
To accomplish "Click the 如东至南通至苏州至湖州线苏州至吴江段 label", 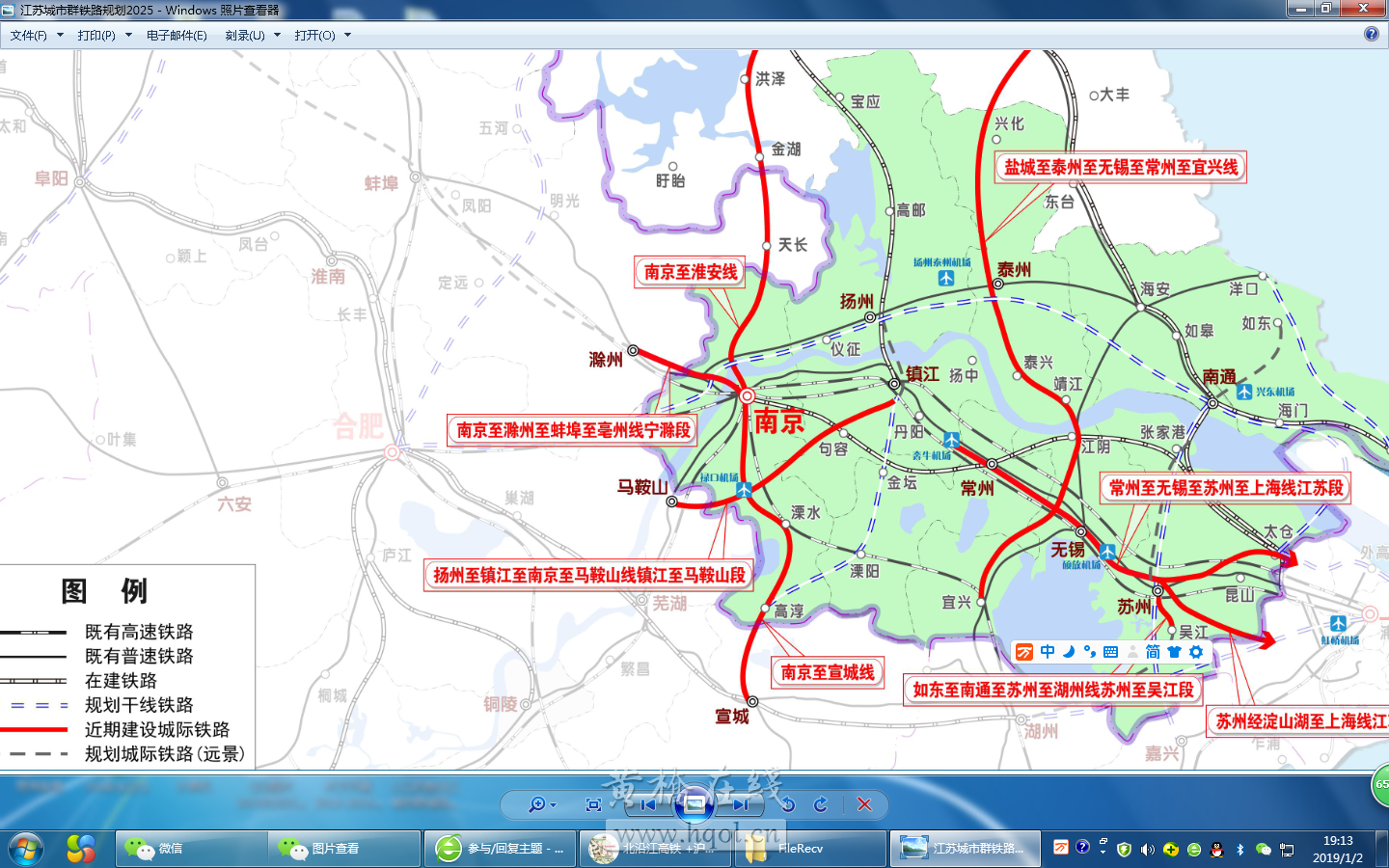I will pos(1053,690).
